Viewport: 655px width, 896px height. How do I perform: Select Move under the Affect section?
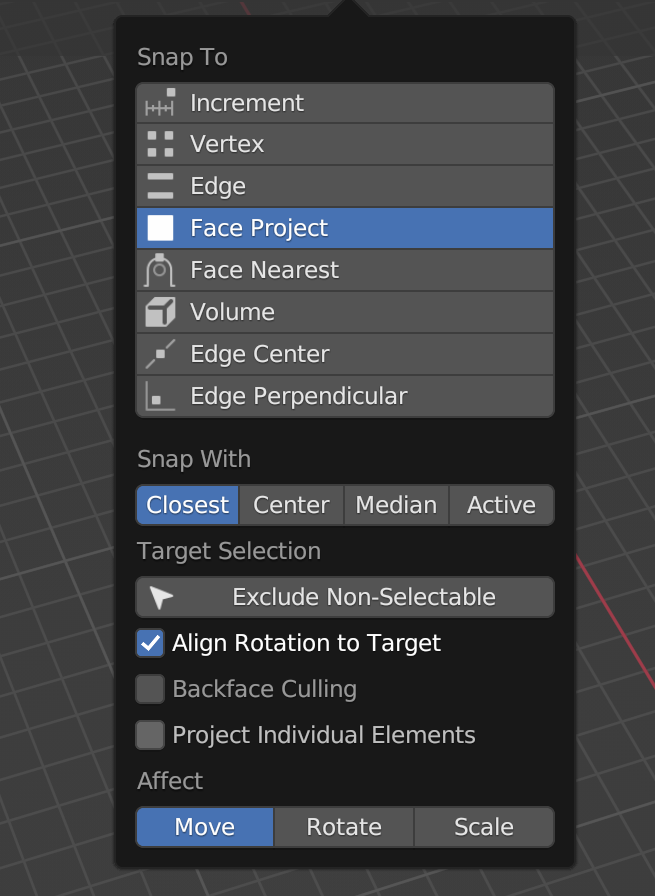click(204, 827)
